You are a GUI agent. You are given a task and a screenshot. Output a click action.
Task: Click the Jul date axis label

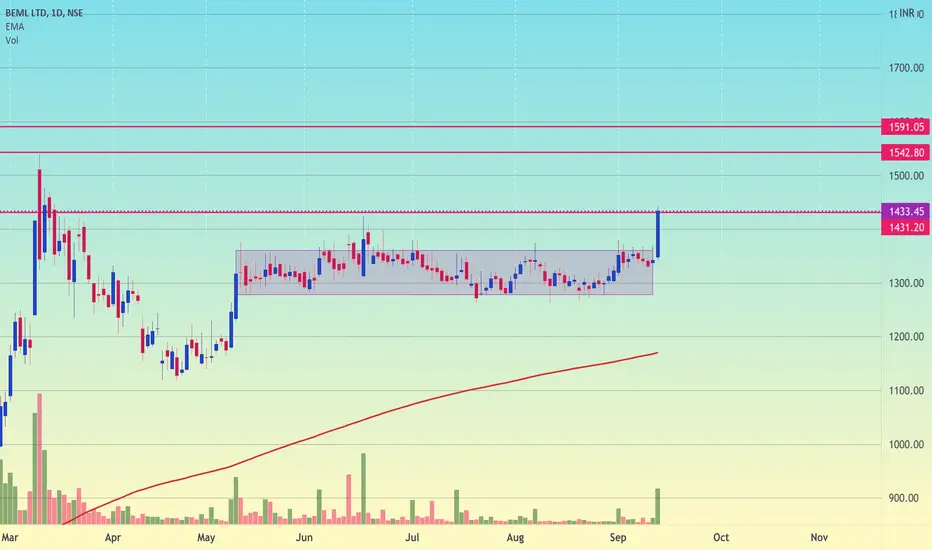pyautogui.click(x=412, y=538)
